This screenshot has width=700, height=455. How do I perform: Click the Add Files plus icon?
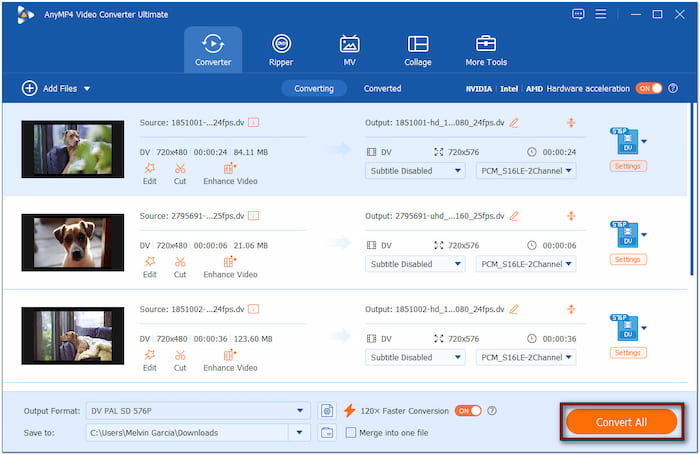[x=29, y=88]
